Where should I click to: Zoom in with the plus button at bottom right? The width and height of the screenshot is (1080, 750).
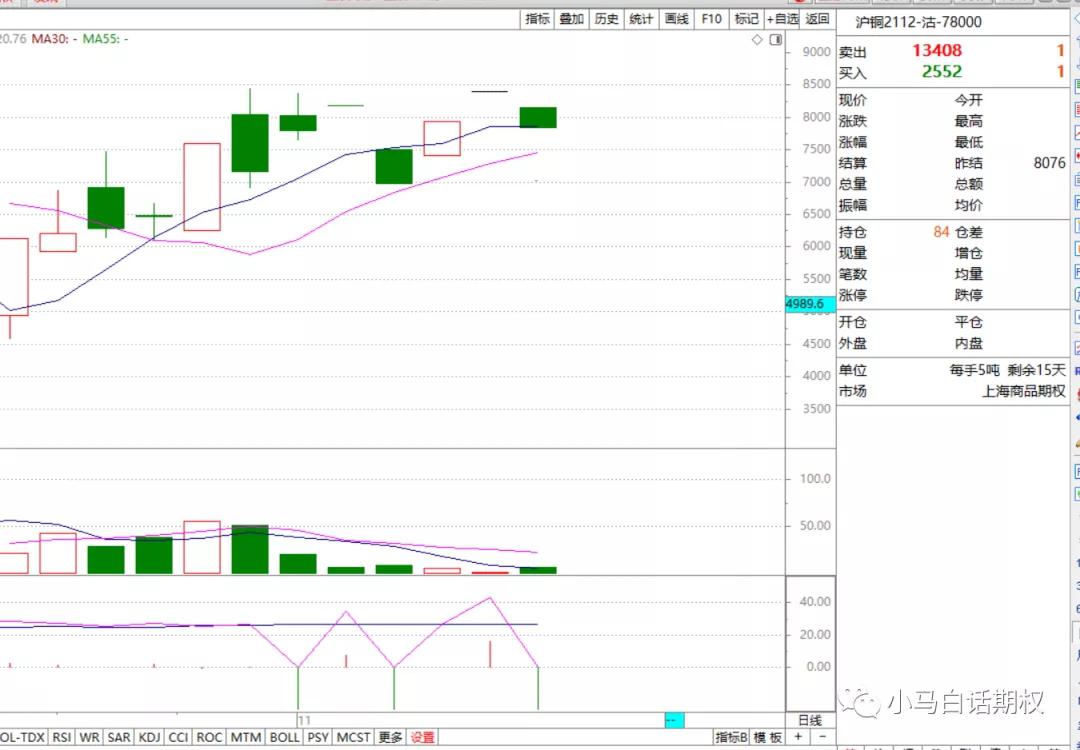[798, 737]
